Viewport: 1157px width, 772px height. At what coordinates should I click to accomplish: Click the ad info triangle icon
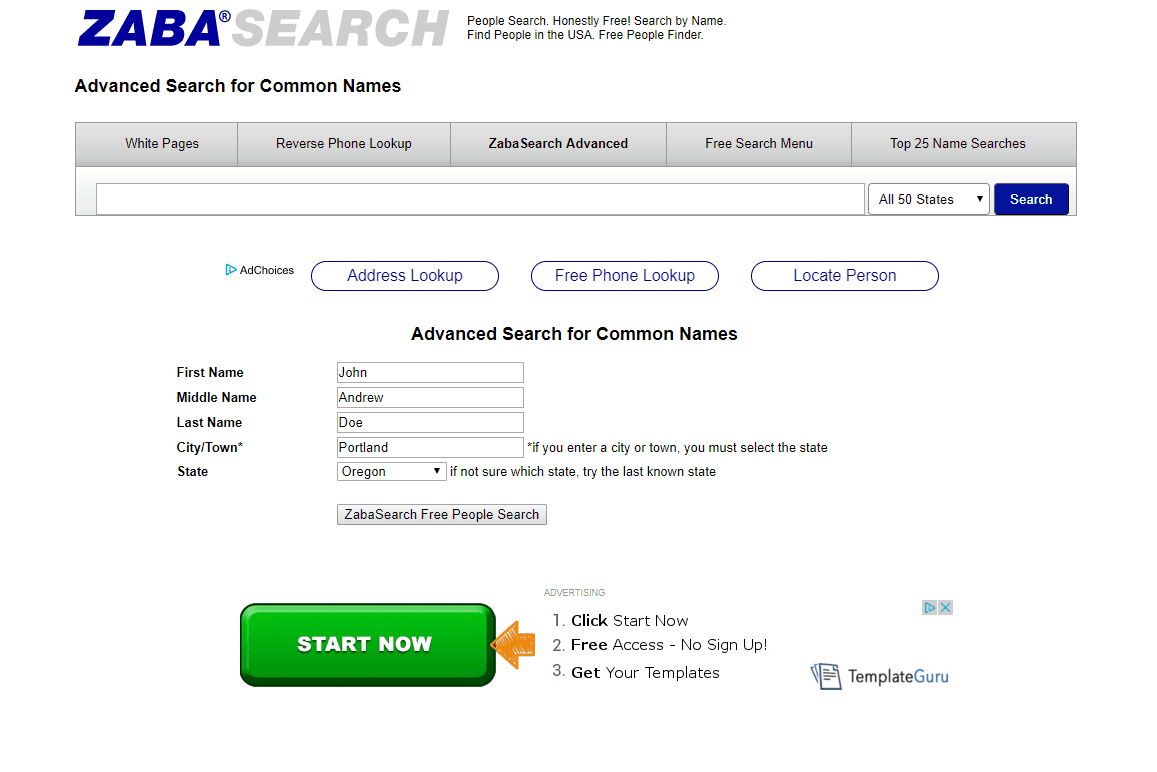pyautogui.click(x=929, y=608)
